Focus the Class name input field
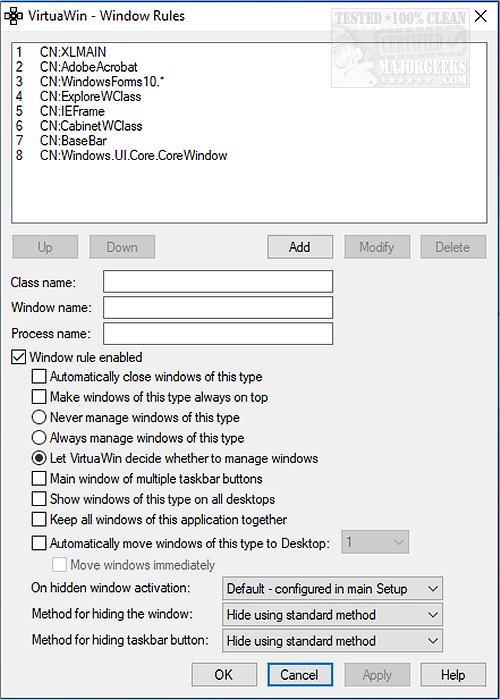The height and width of the screenshot is (700, 500). point(218,282)
